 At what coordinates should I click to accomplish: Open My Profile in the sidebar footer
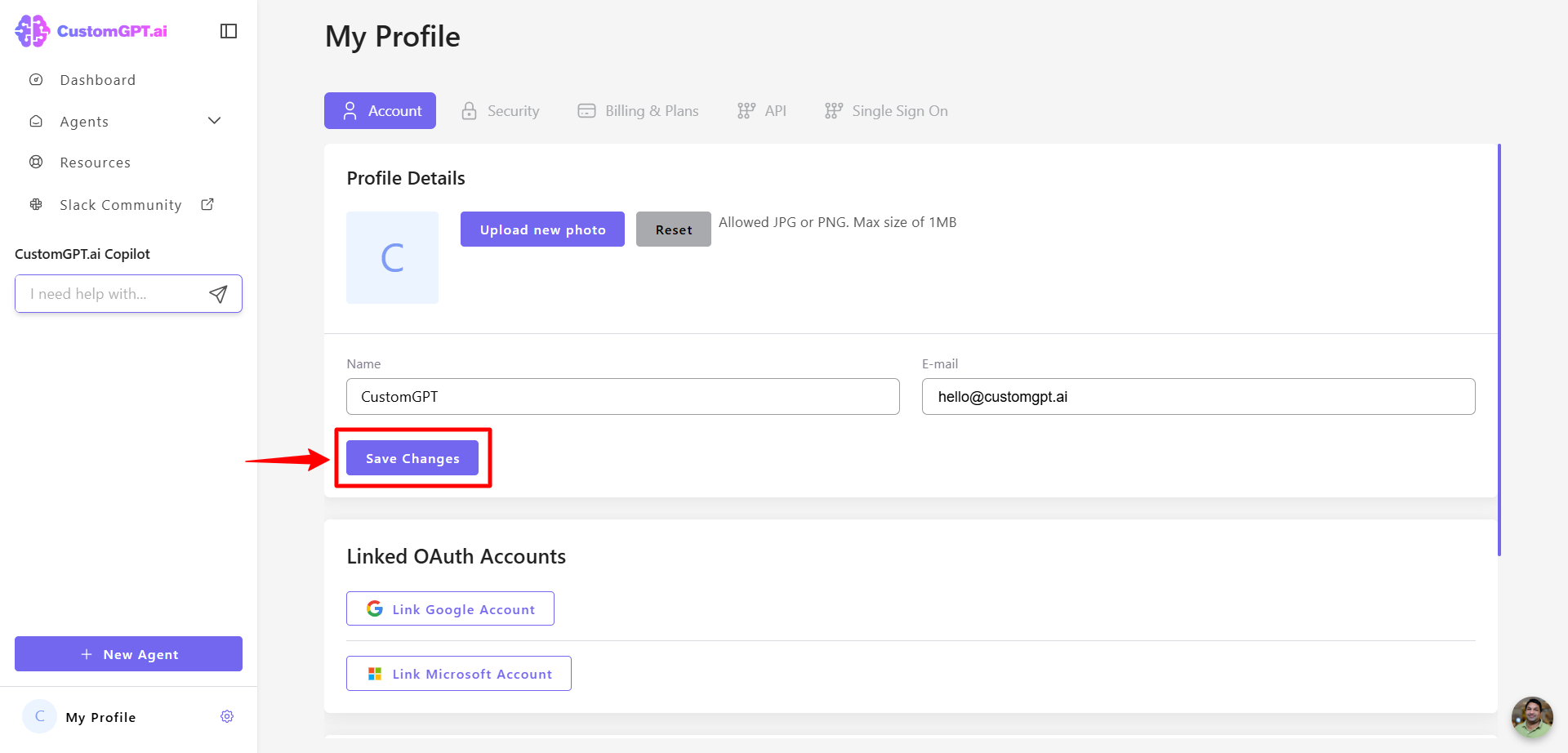(101, 717)
